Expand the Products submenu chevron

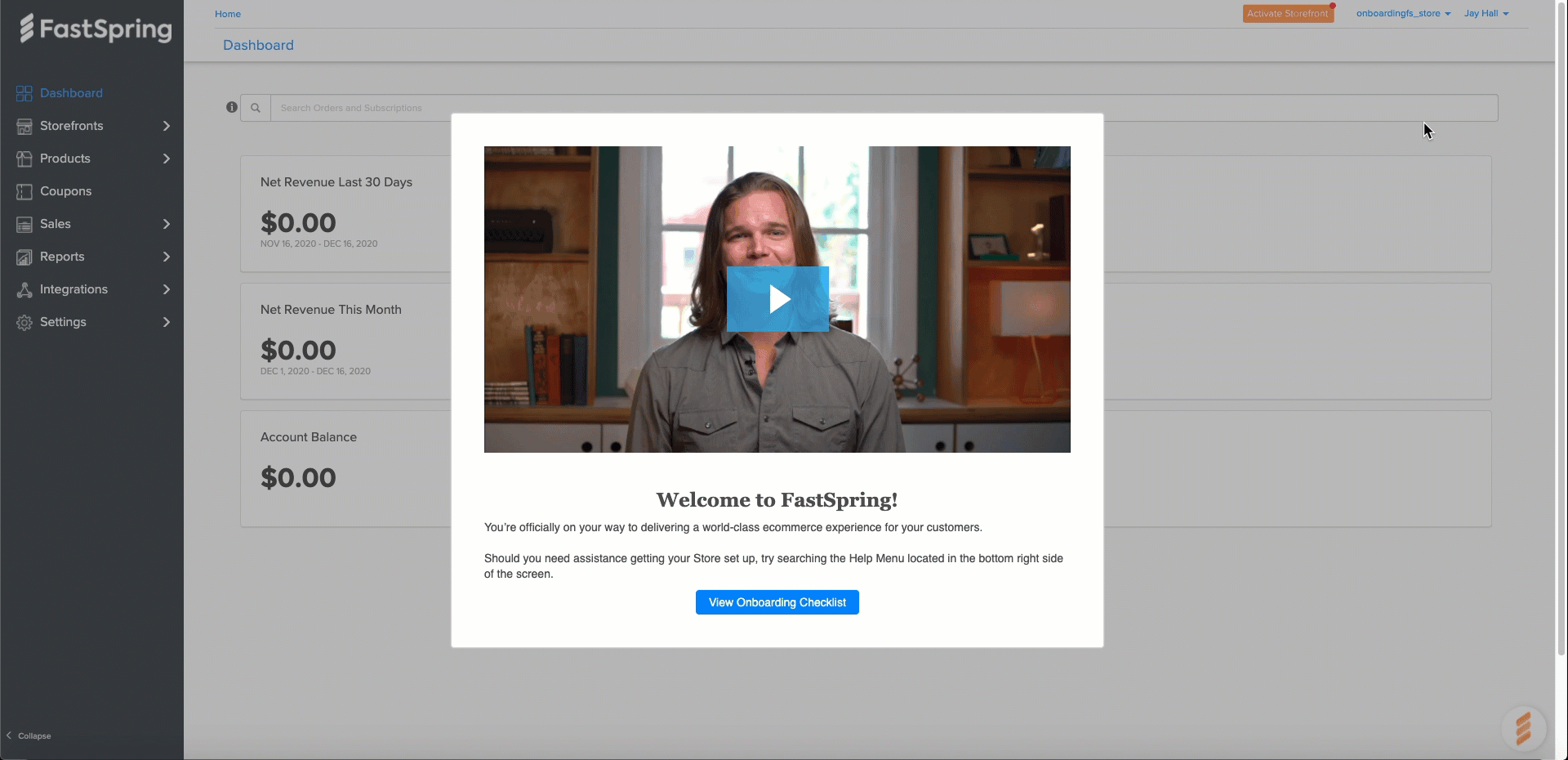click(x=167, y=159)
